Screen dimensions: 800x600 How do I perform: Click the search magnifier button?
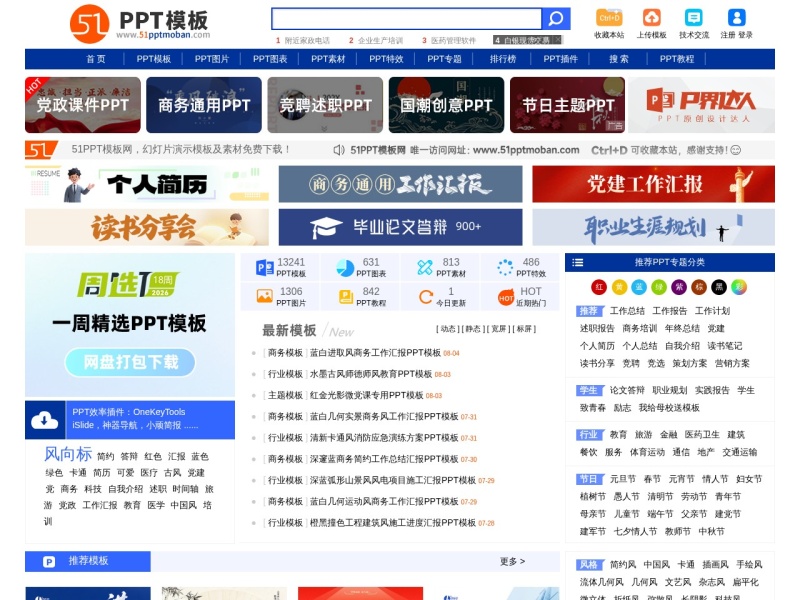(x=556, y=19)
